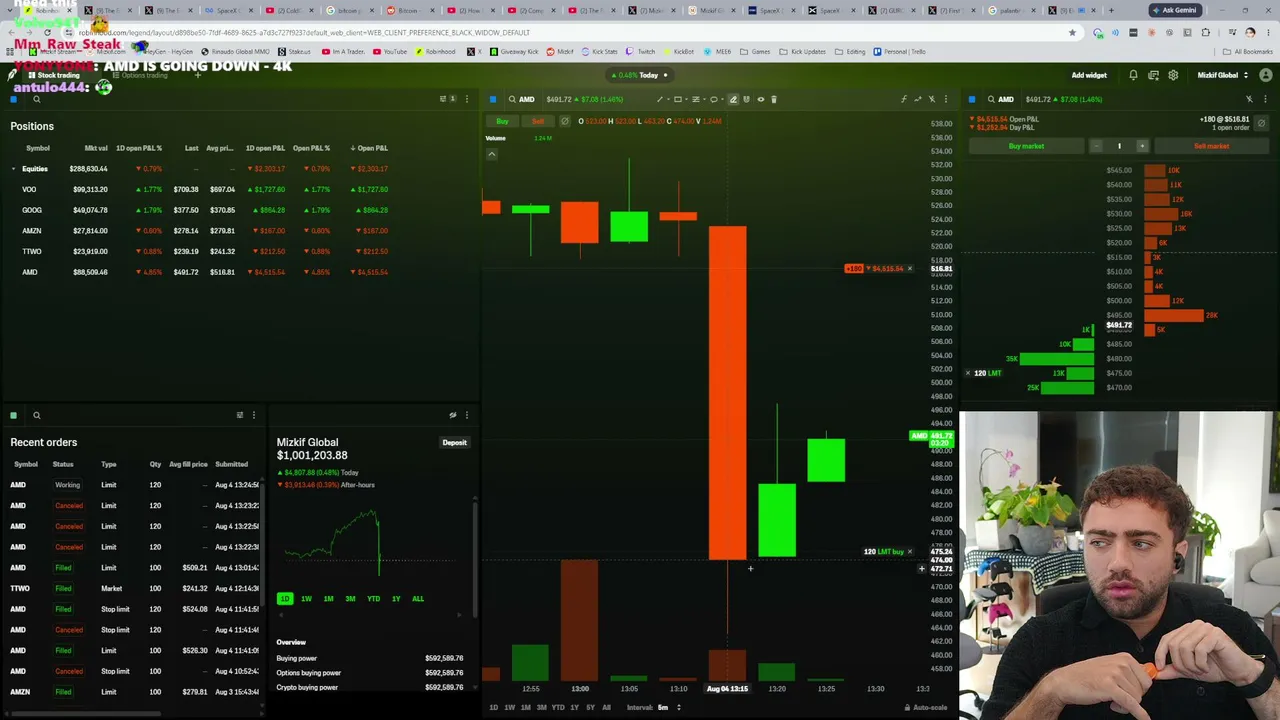
Task: Collapse the Volume indicator chevron
Action: click(491, 154)
